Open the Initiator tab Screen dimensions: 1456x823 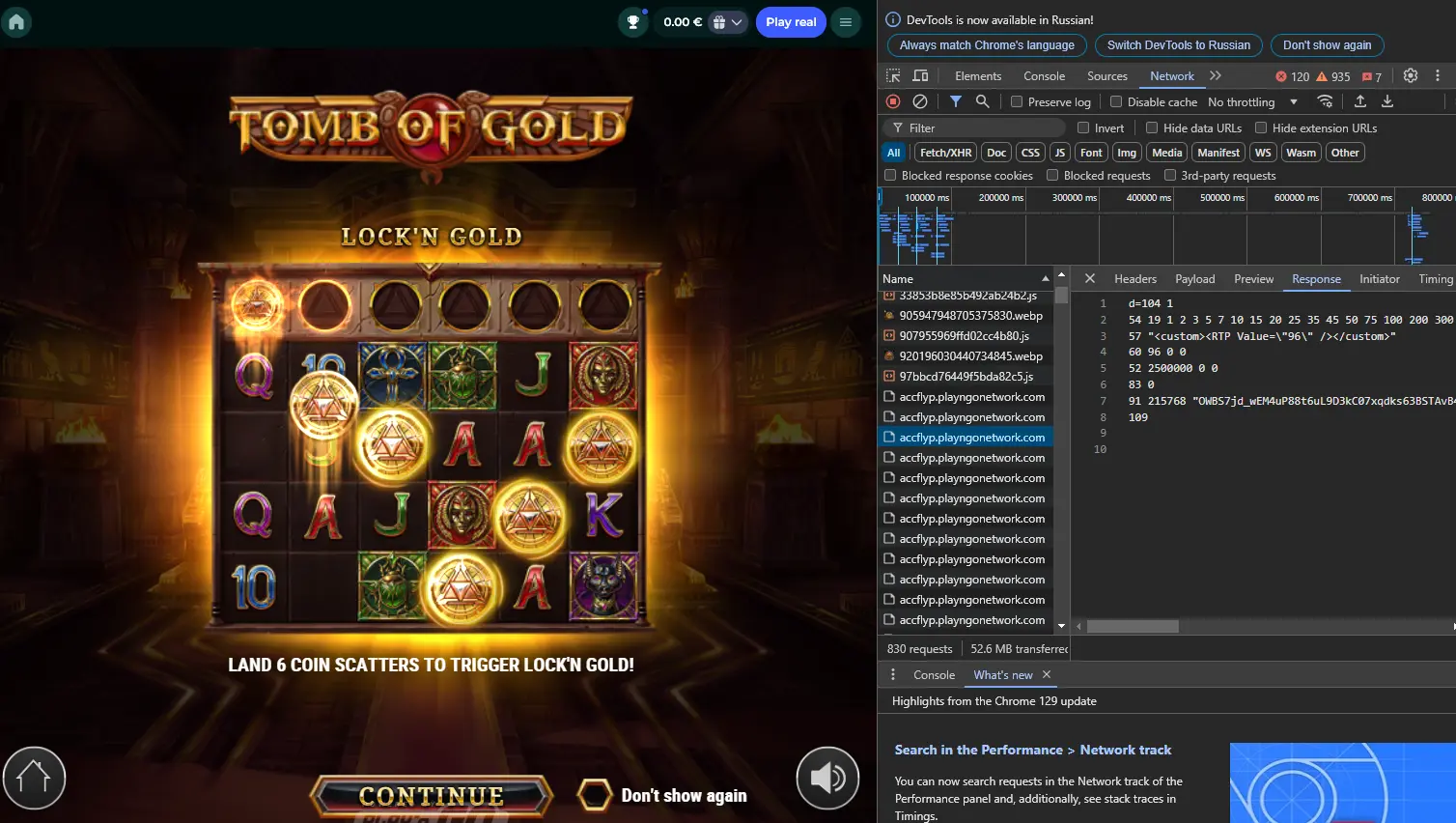(x=1379, y=279)
